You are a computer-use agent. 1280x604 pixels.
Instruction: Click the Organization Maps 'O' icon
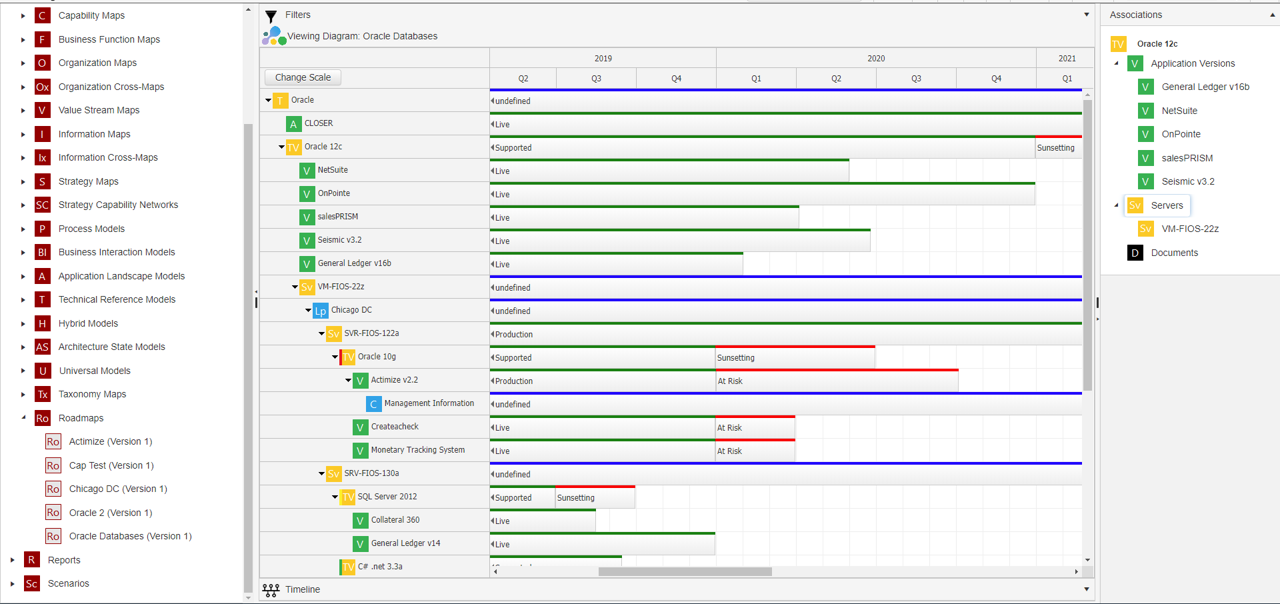point(42,63)
